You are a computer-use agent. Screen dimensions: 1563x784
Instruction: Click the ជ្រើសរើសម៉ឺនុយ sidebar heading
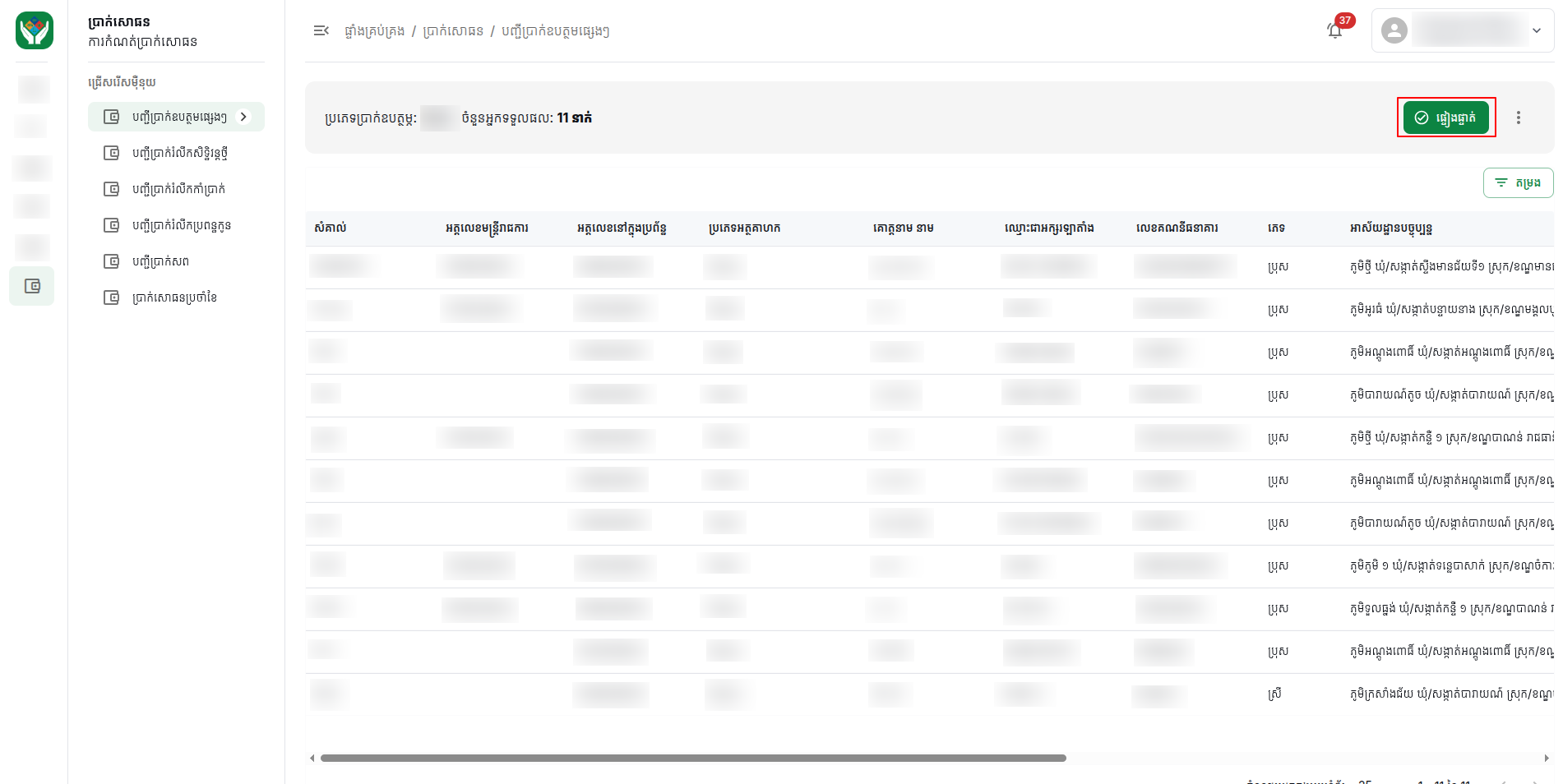[122, 82]
